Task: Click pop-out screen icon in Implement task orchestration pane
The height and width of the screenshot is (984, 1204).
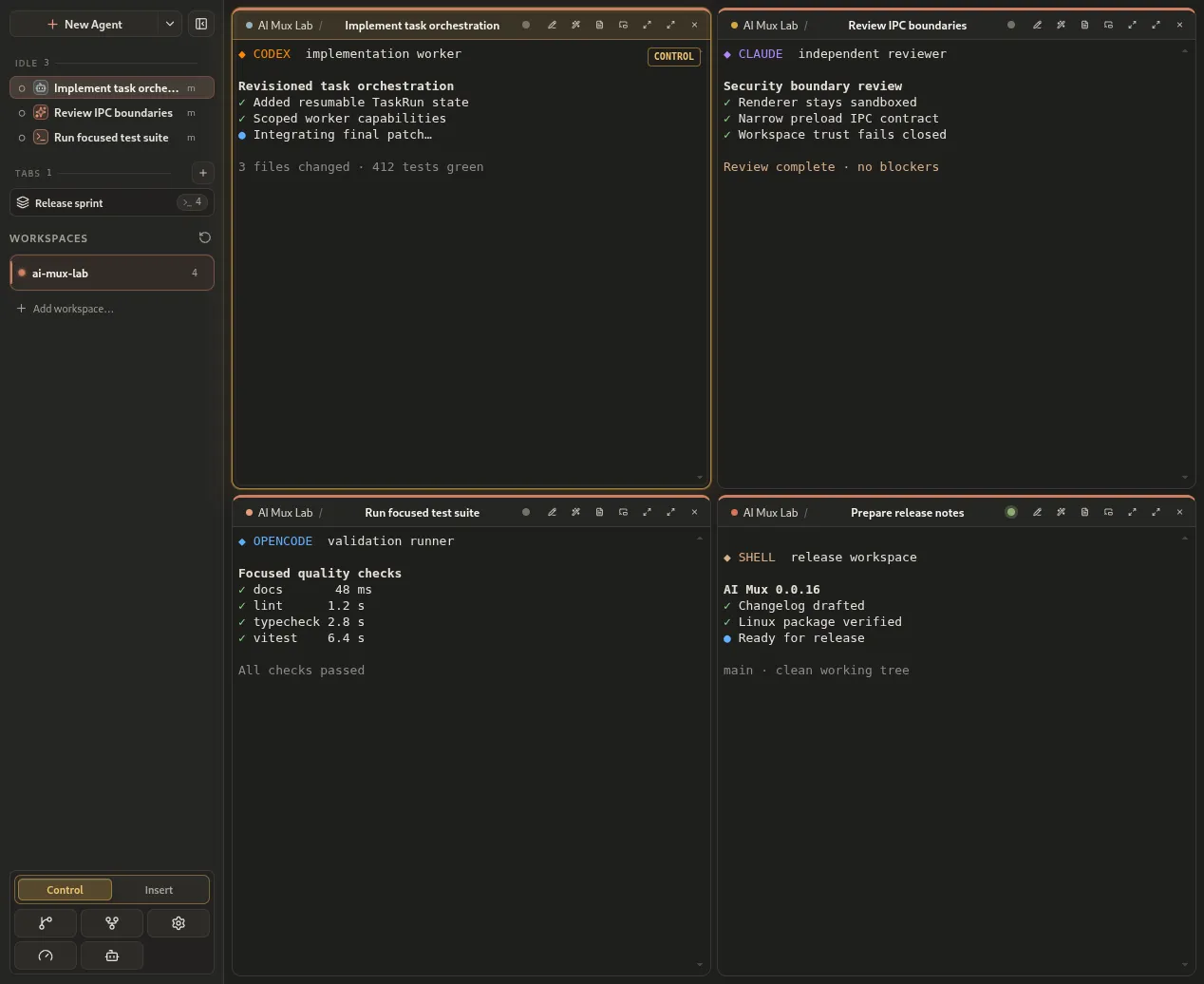Action: click(x=623, y=26)
